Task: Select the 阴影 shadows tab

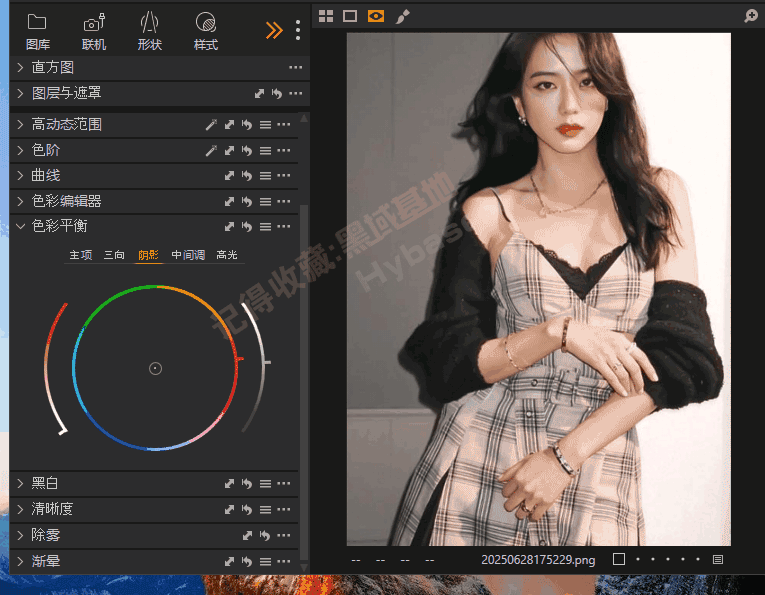Action: [x=148, y=255]
